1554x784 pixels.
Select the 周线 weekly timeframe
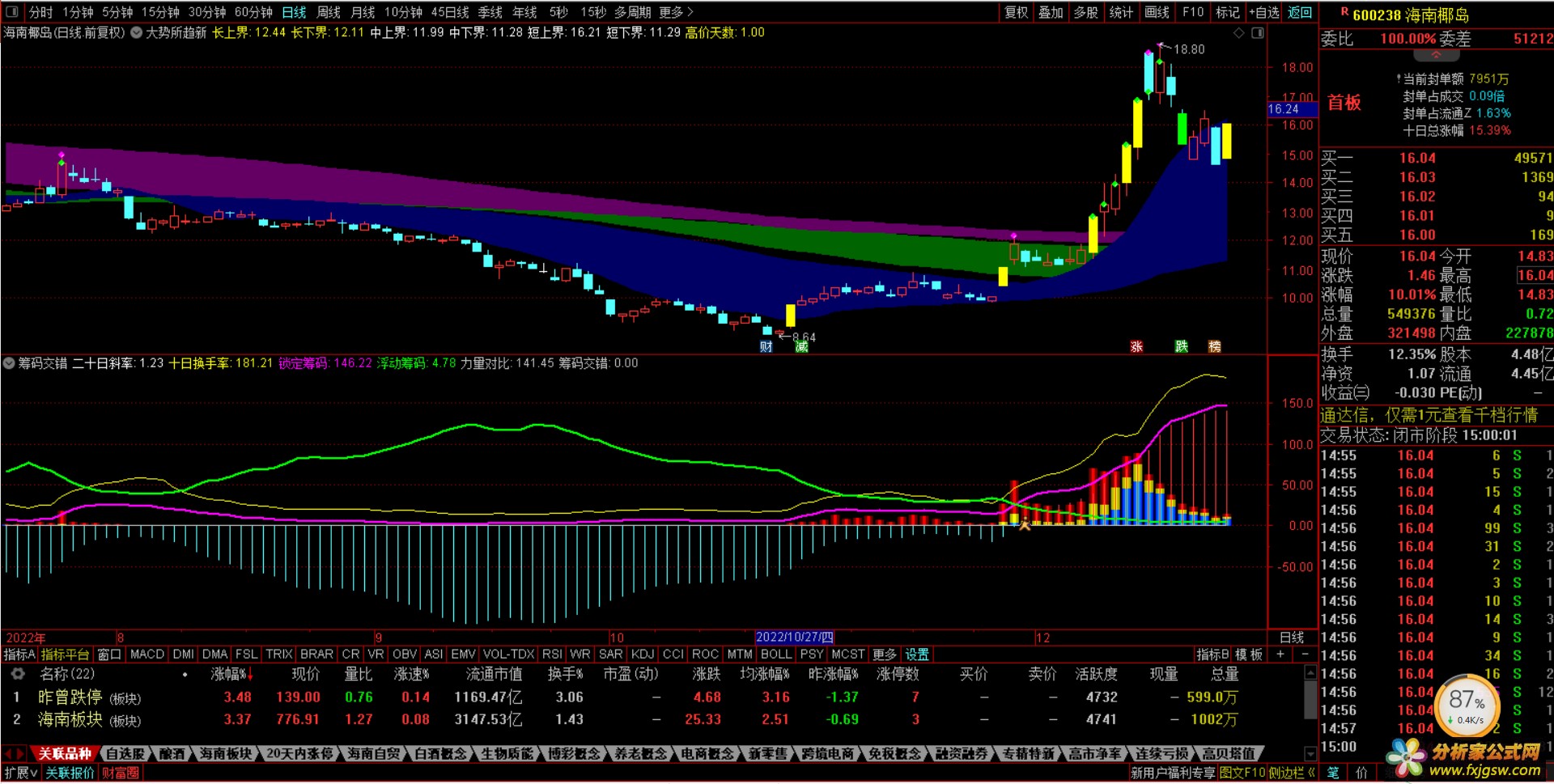pos(329,12)
